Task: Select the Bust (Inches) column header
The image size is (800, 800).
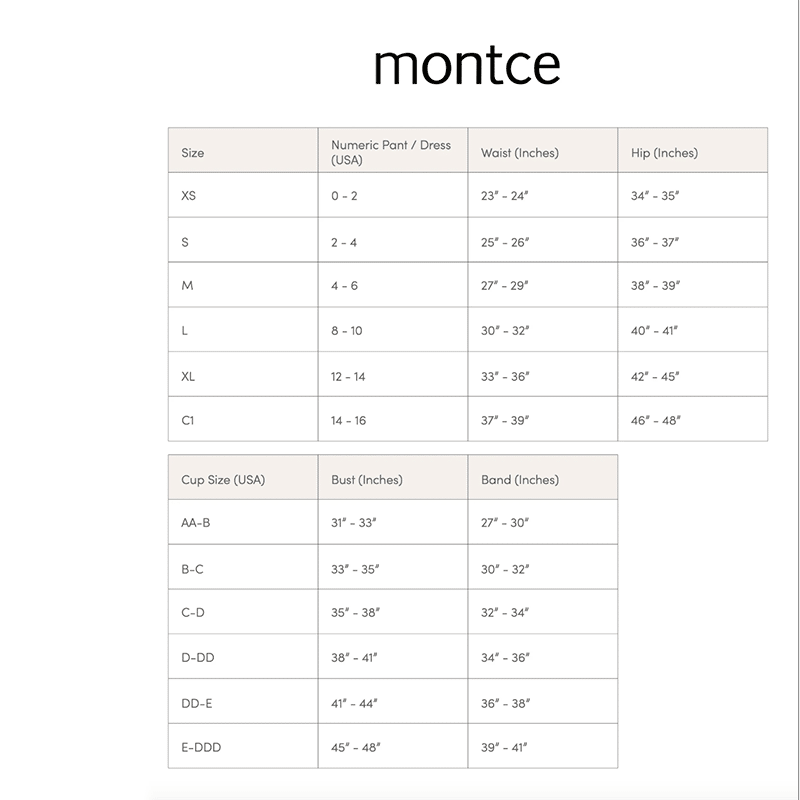Action: point(367,480)
